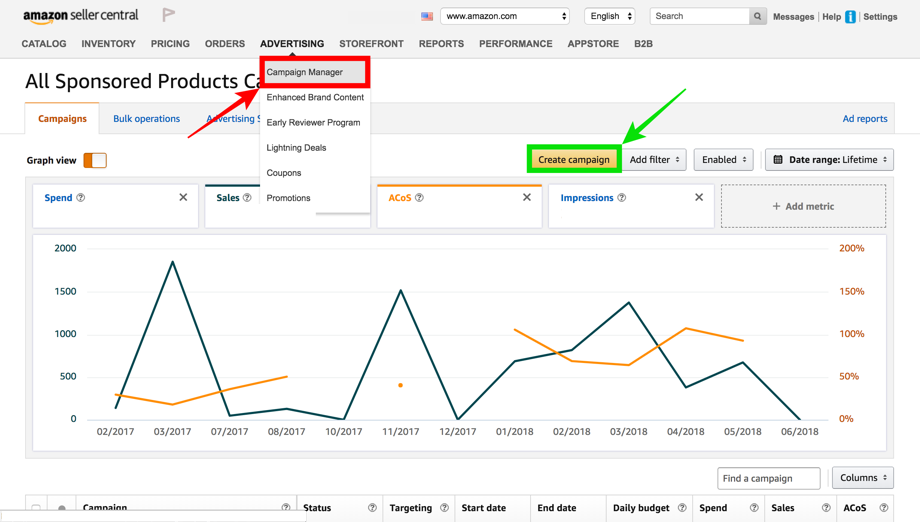Image resolution: width=920 pixels, height=522 pixels.
Task: Open the Add filter dropdown
Action: coord(655,160)
